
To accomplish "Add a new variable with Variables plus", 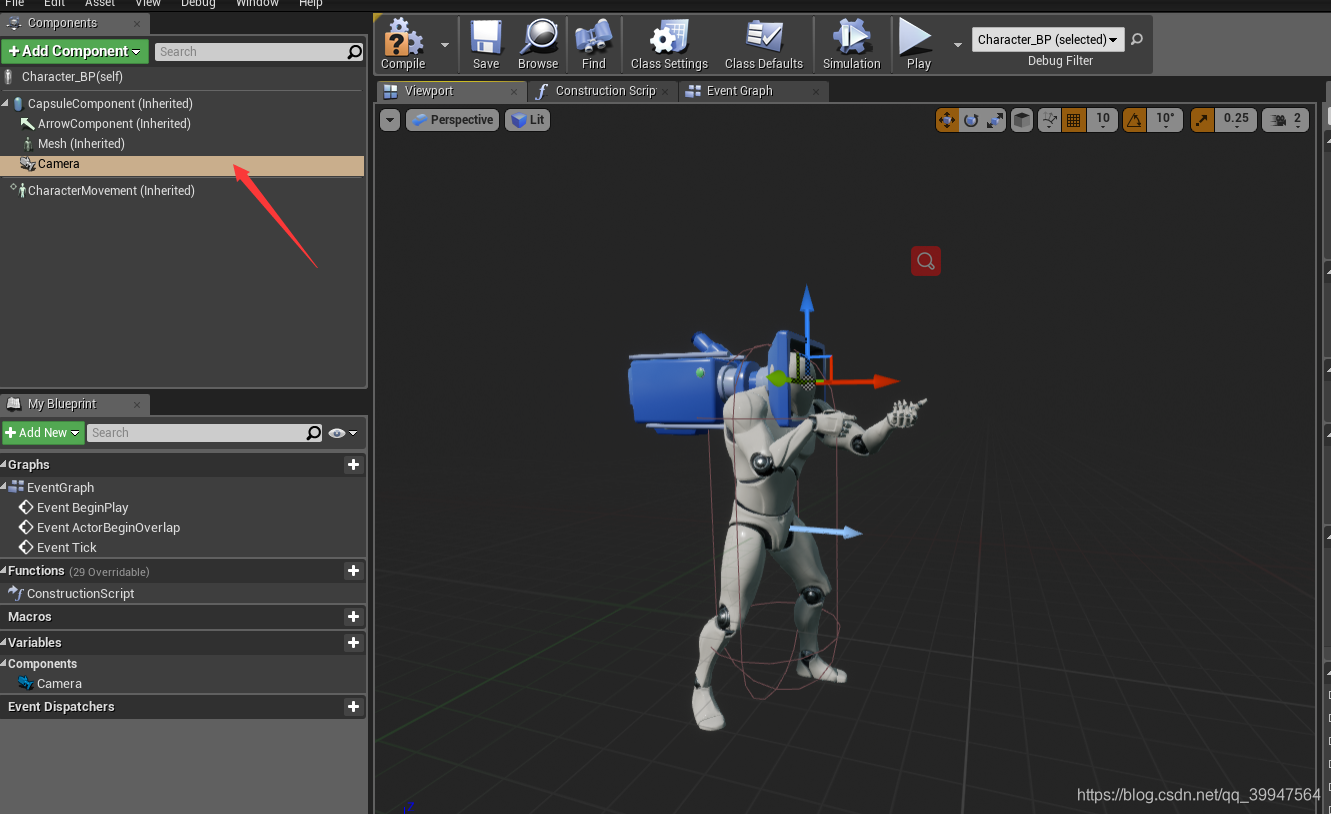I will pyautogui.click(x=353, y=642).
